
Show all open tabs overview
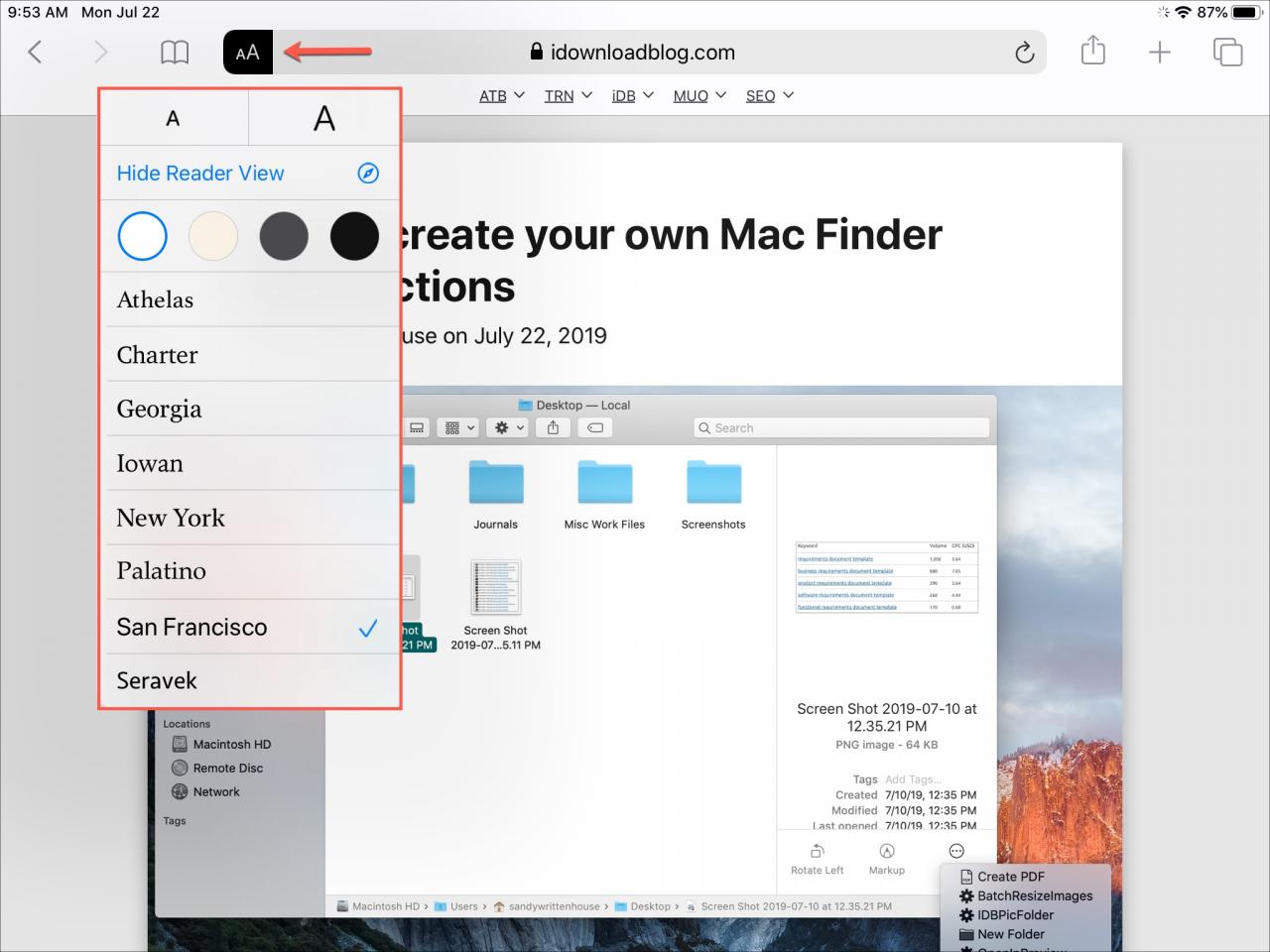coord(1227,52)
